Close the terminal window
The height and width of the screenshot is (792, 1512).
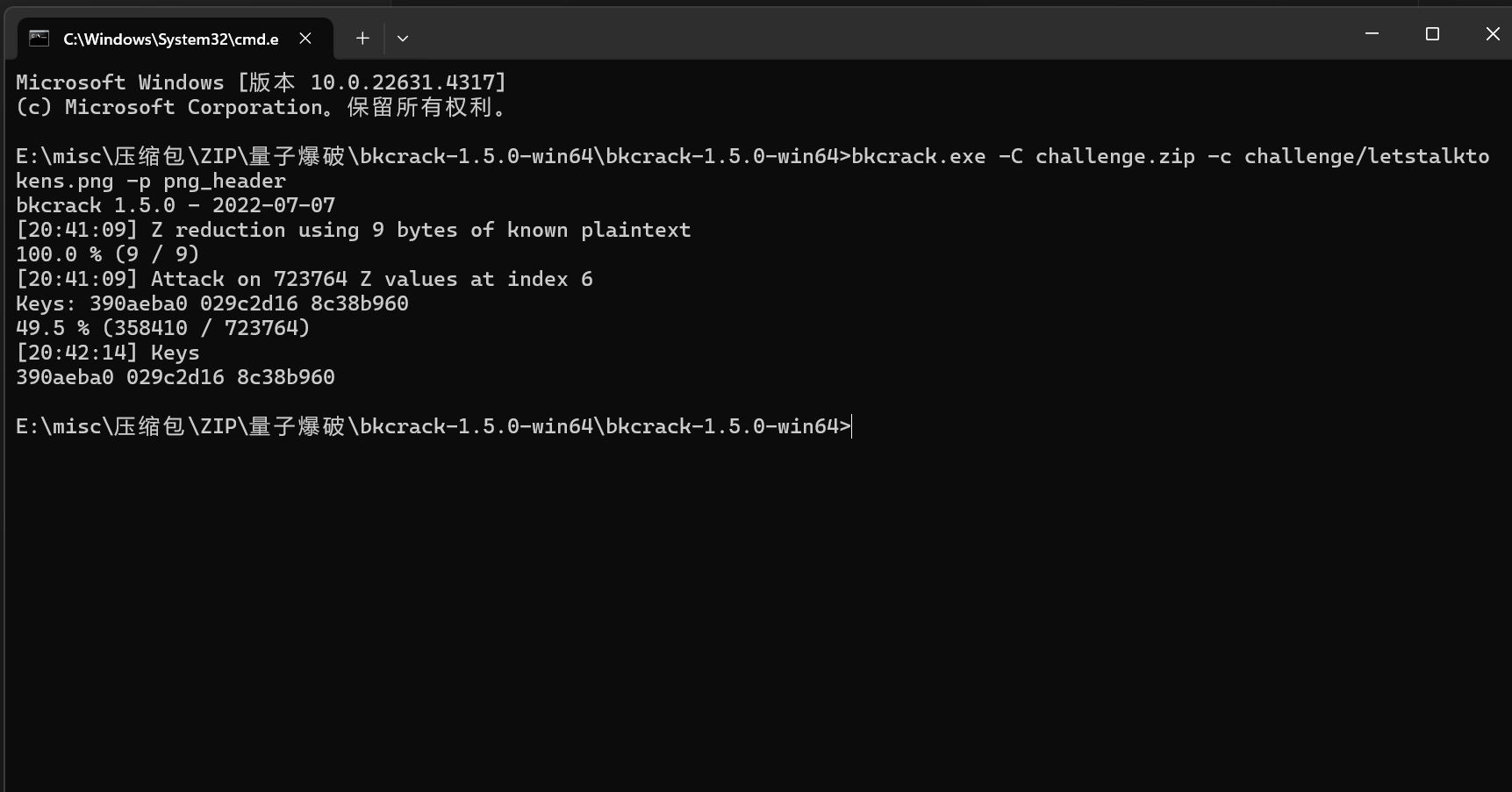pos(1492,33)
